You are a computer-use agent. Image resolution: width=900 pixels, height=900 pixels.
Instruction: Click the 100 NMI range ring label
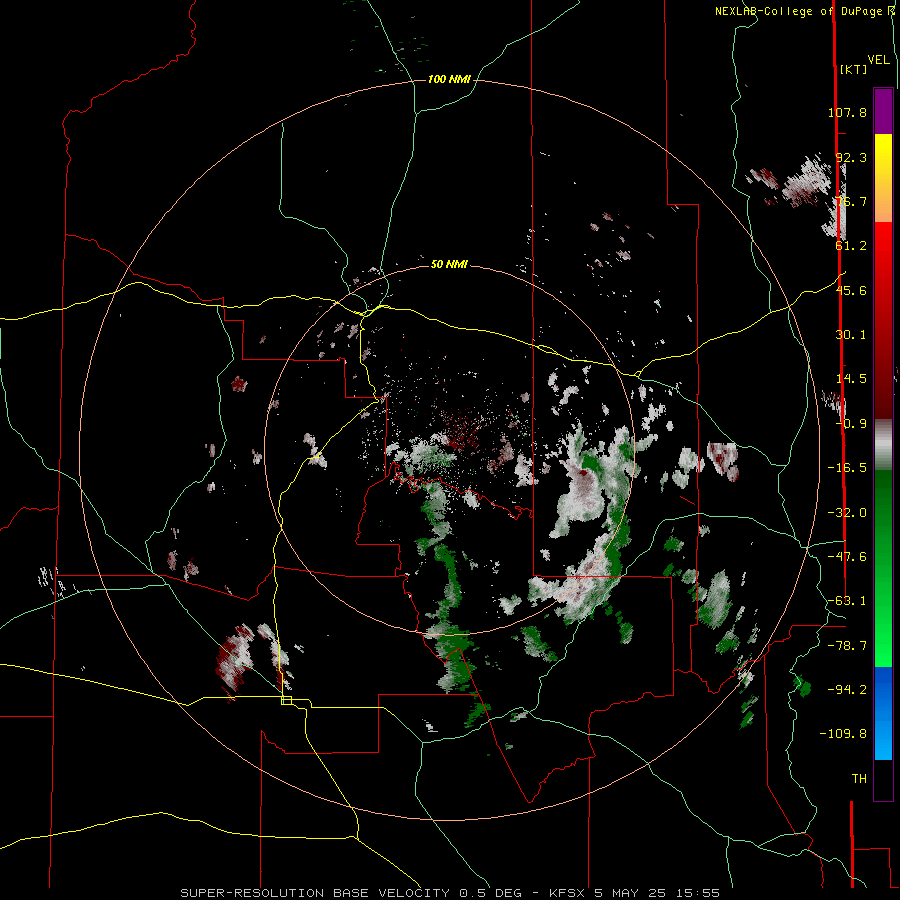(449, 79)
